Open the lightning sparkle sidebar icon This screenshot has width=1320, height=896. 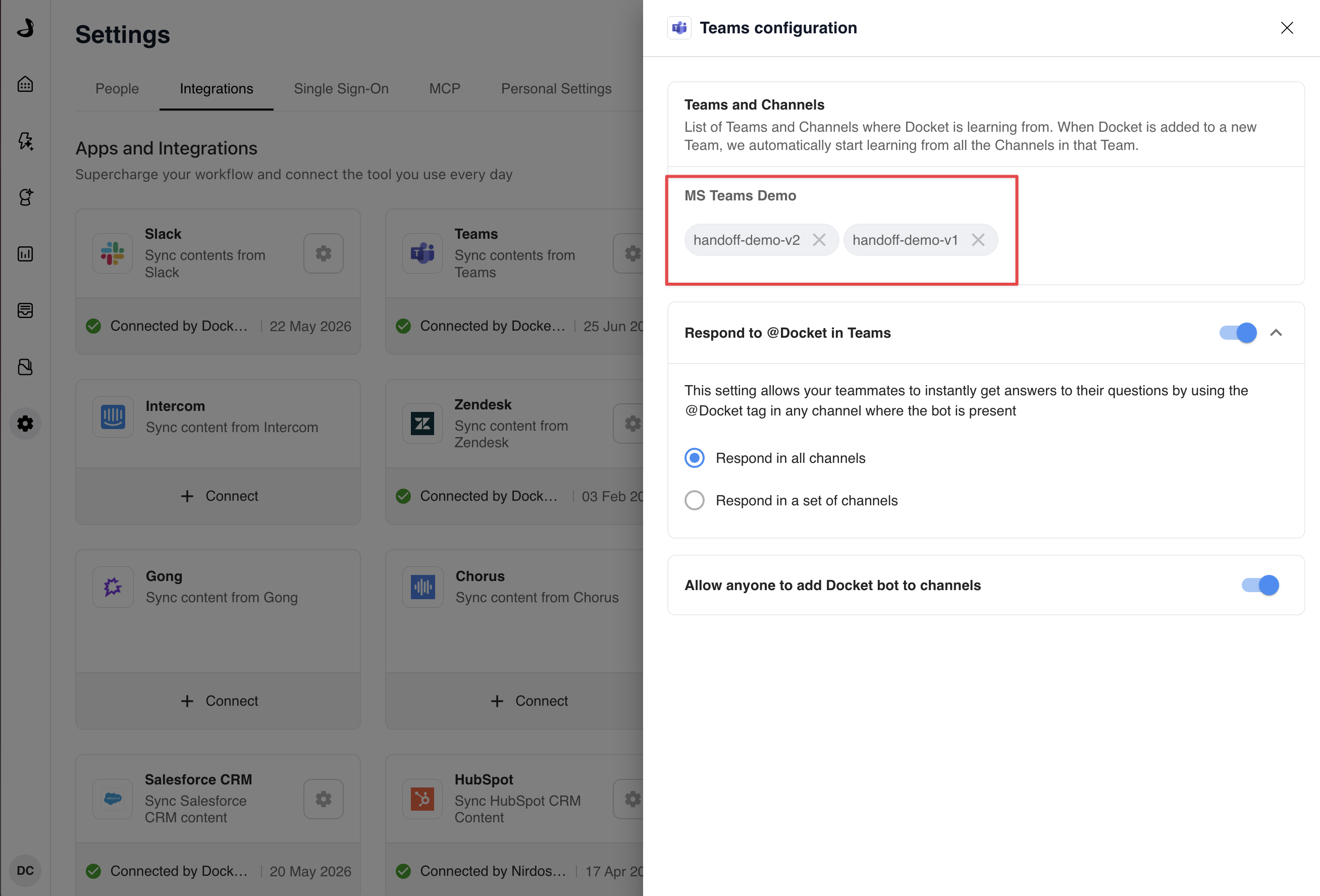25,140
